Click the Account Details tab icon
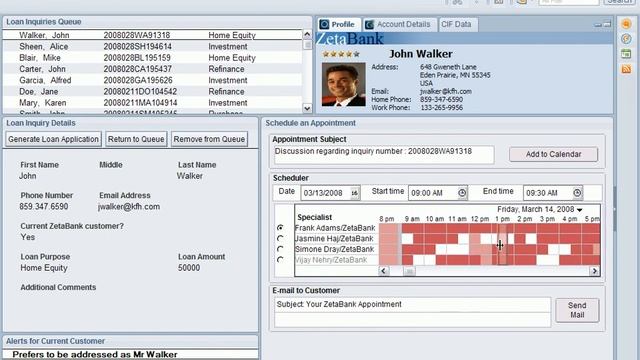The height and width of the screenshot is (360, 640). point(369,25)
